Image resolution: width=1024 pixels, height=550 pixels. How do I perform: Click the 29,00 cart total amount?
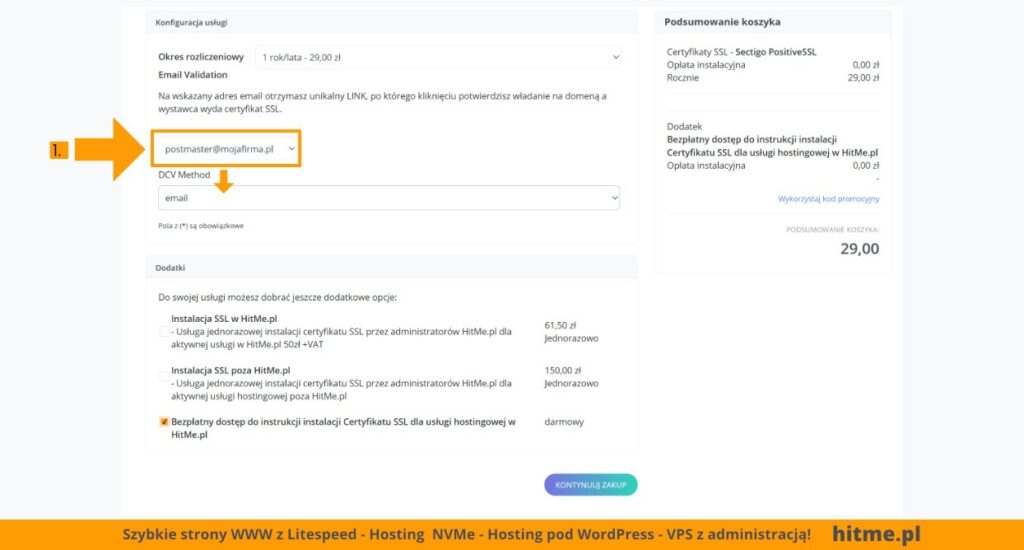[x=859, y=249]
